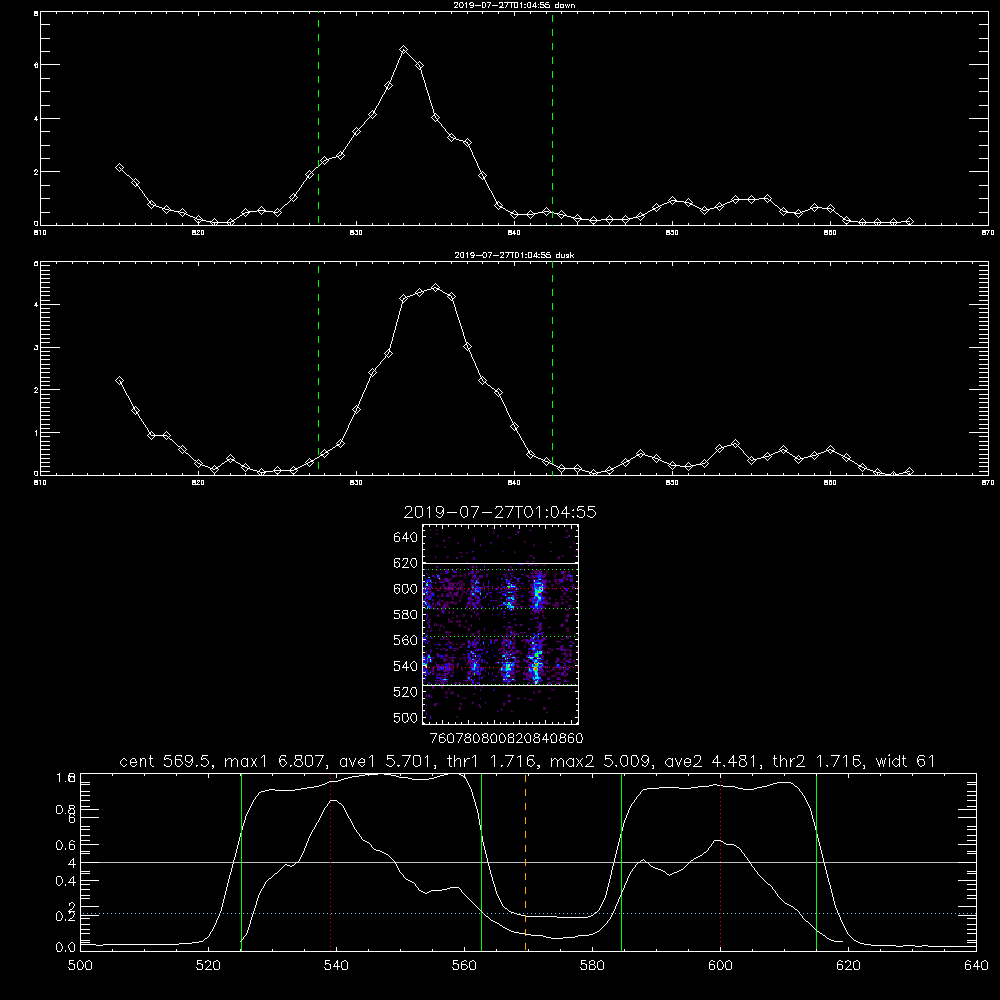
Task: Click x-axis label 520 on bottom plot
Action: pyautogui.click(x=208, y=966)
